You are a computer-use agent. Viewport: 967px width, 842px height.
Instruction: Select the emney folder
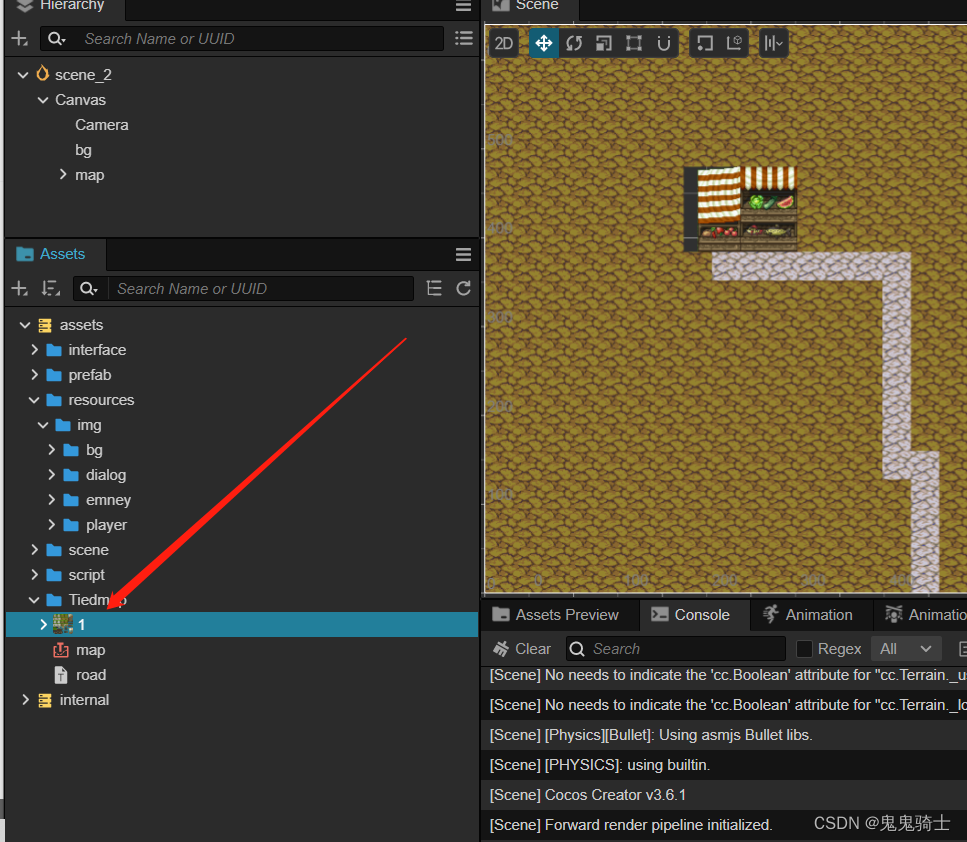109,500
